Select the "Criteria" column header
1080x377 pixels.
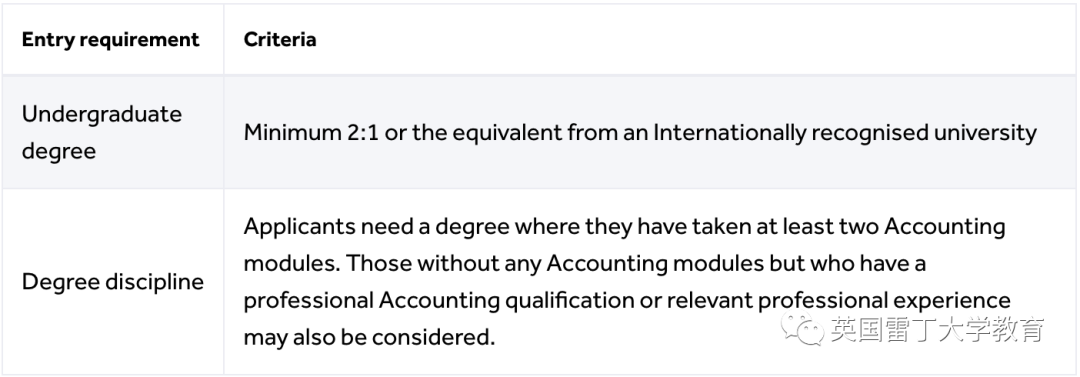[280, 40]
